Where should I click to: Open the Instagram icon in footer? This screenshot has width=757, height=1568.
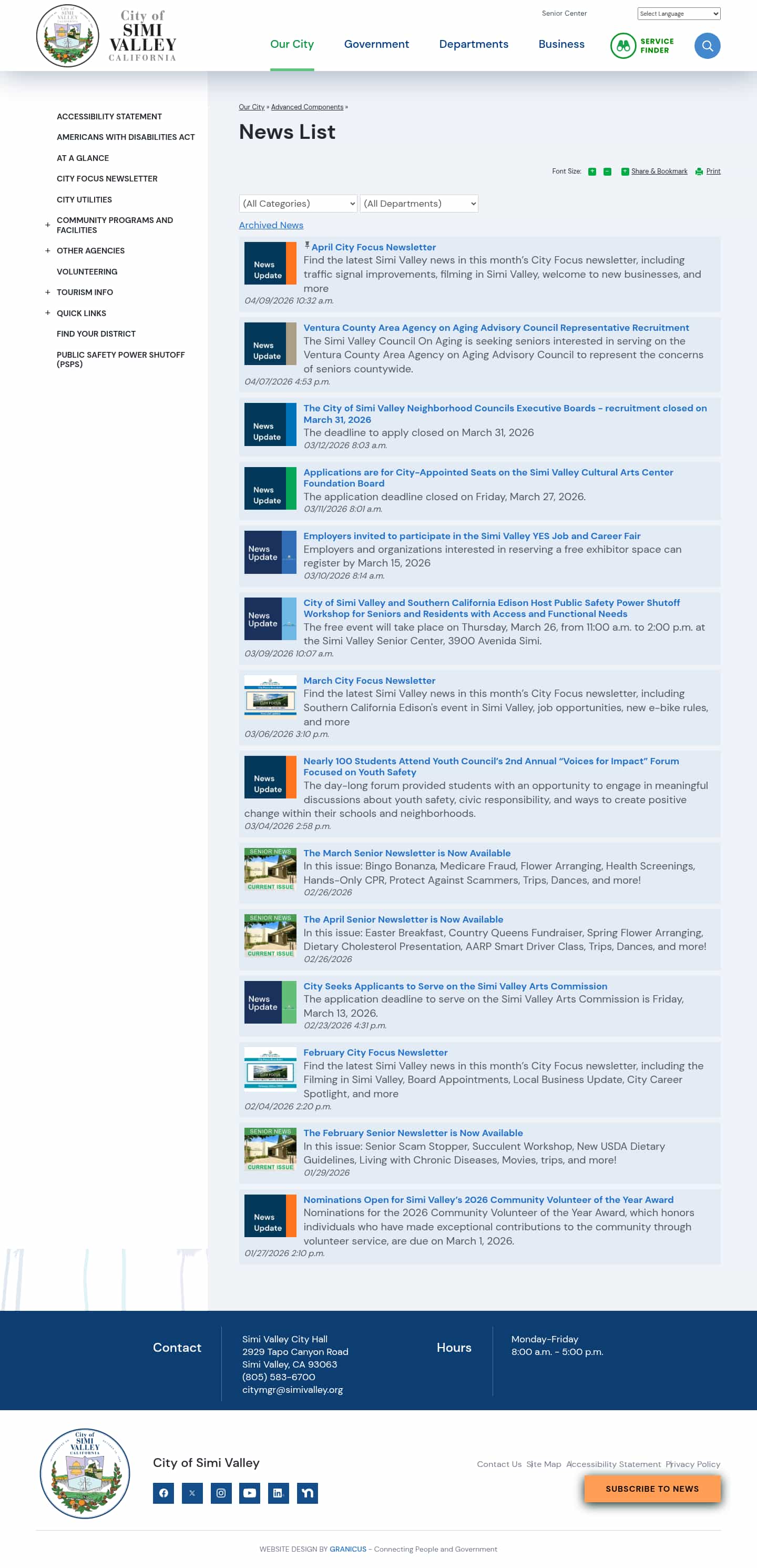[221, 1493]
